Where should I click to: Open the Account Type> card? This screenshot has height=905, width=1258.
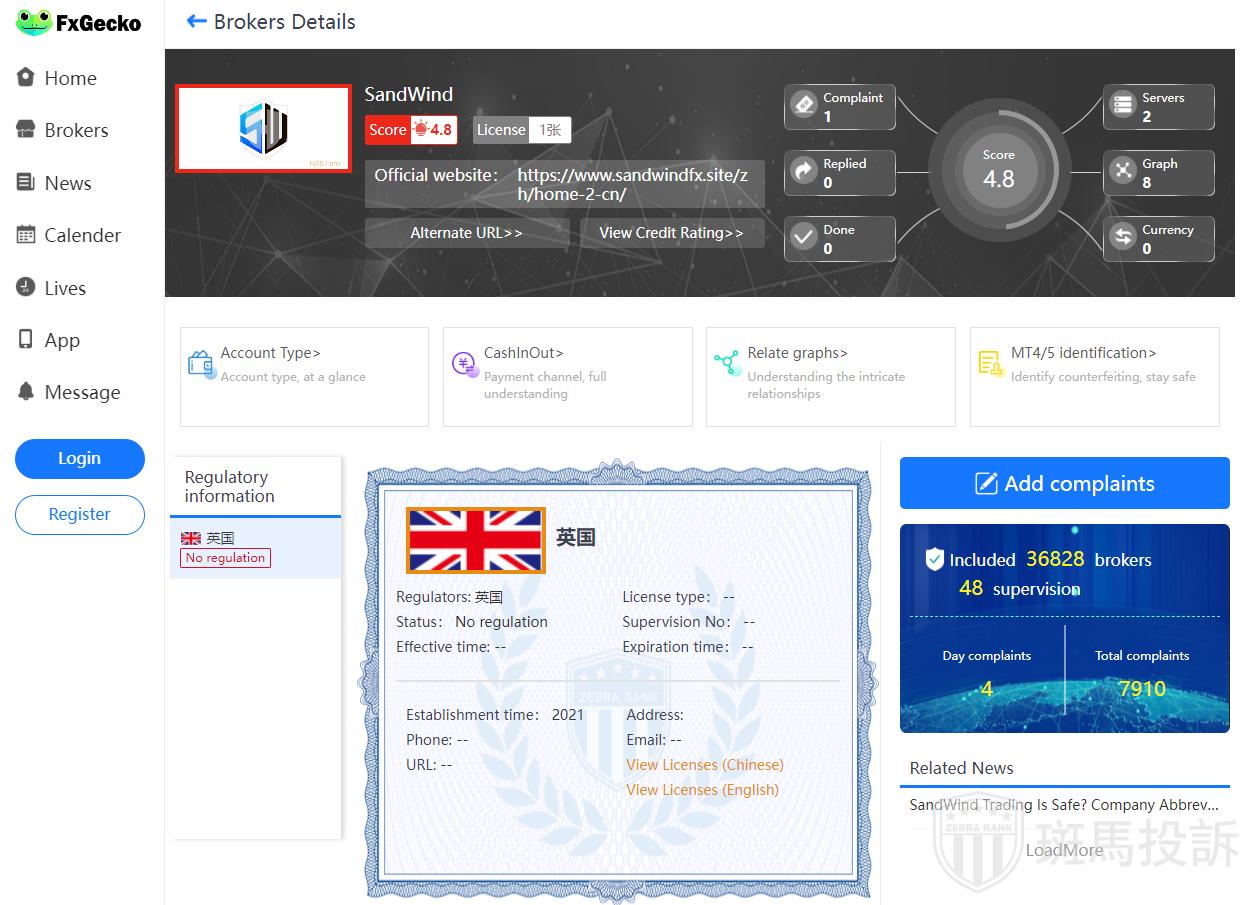tap(304, 376)
